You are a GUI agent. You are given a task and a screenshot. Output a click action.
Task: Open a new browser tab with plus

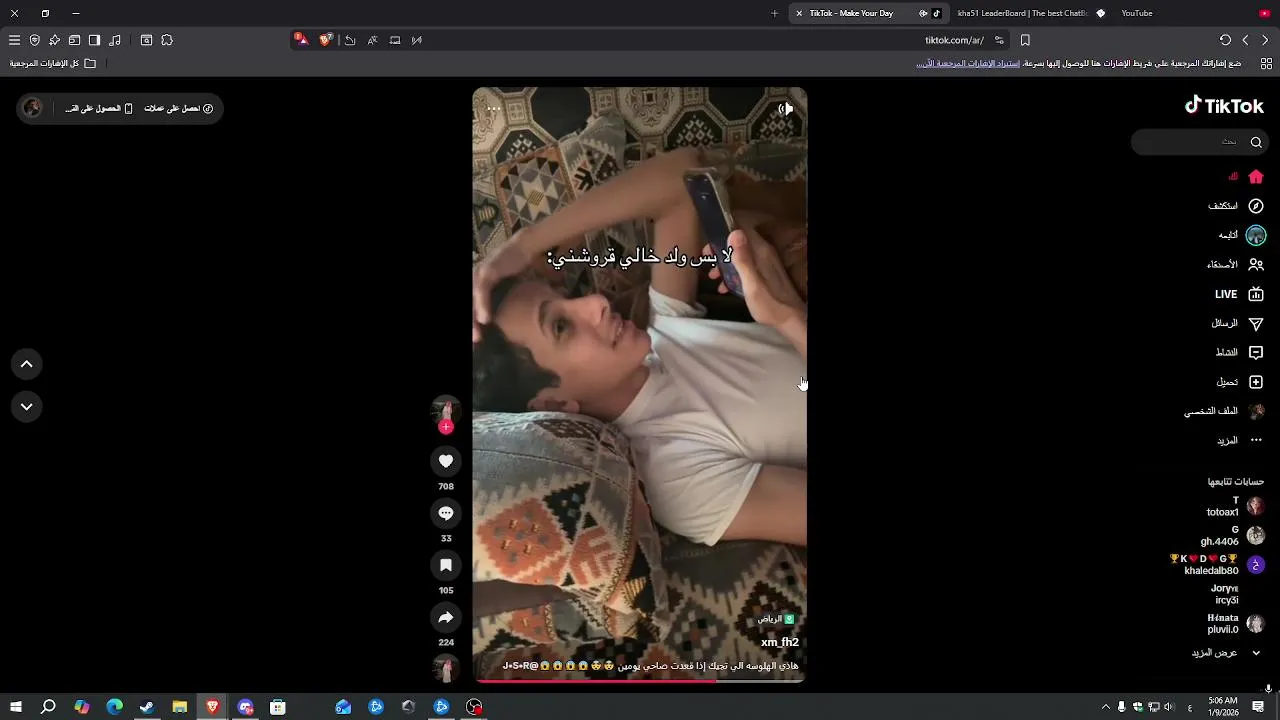tap(774, 13)
